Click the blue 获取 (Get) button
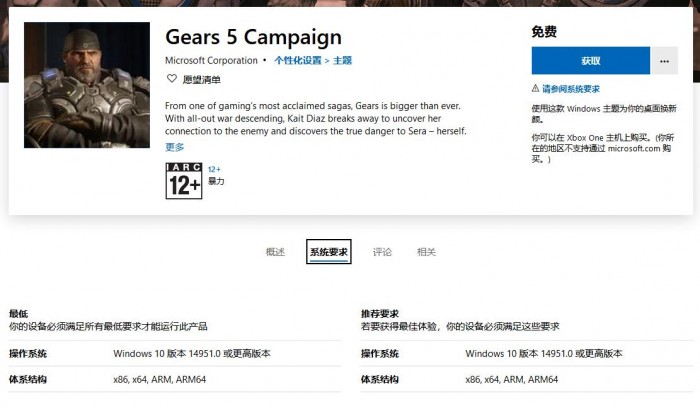Viewport: 700px width, 408px height. coord(590,61)
